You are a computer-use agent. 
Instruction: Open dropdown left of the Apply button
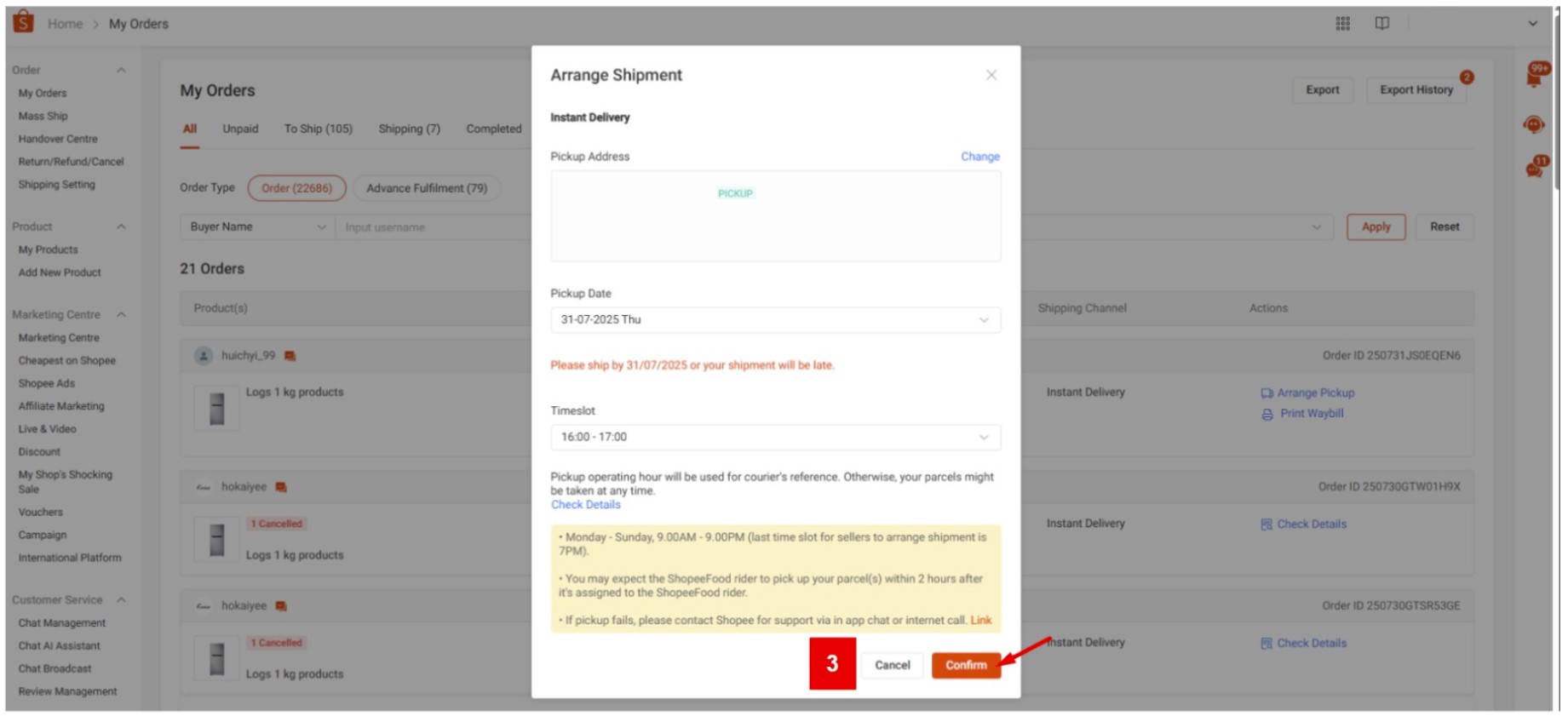coord(1317,227)
